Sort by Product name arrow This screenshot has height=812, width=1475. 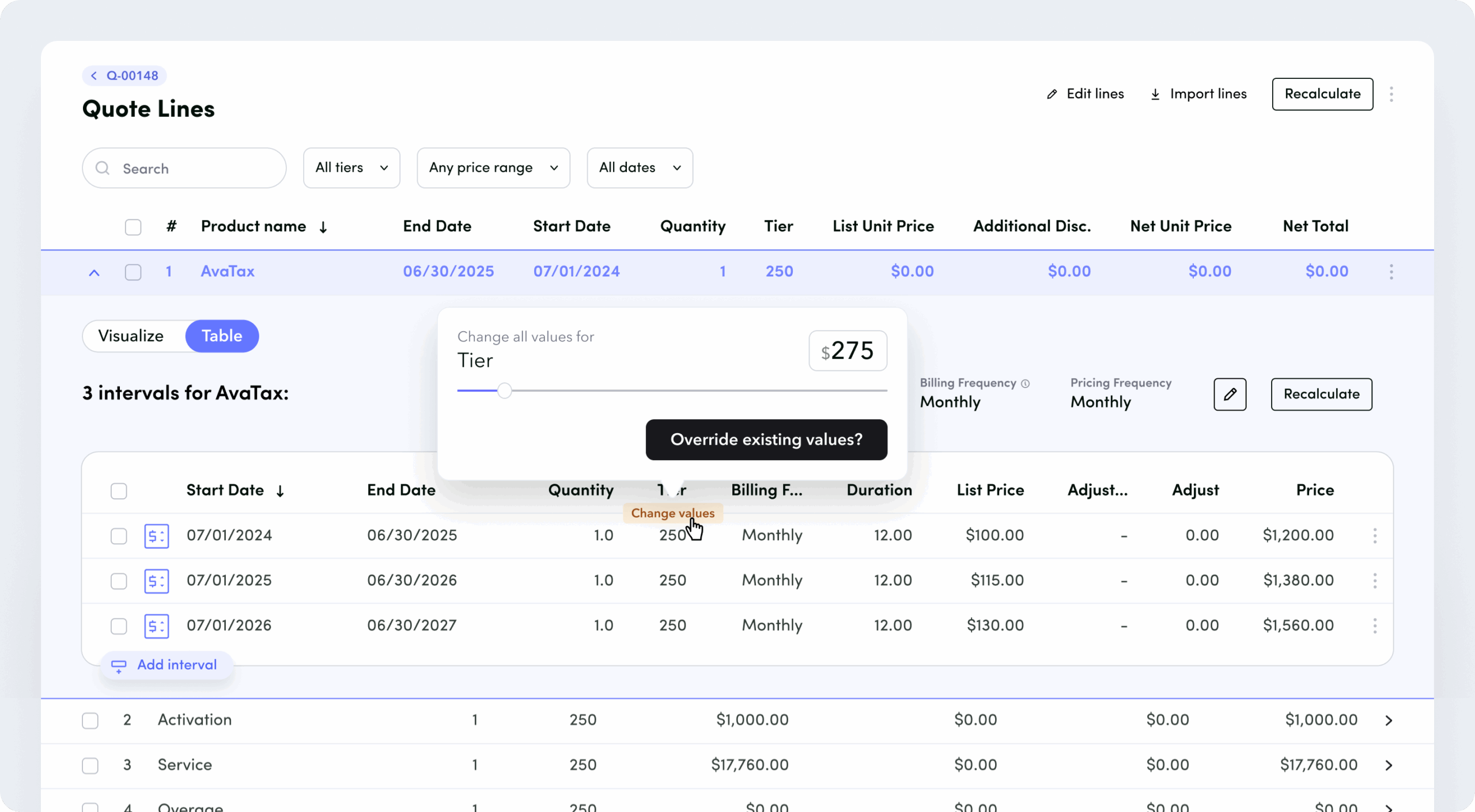[x=323, y=227]
